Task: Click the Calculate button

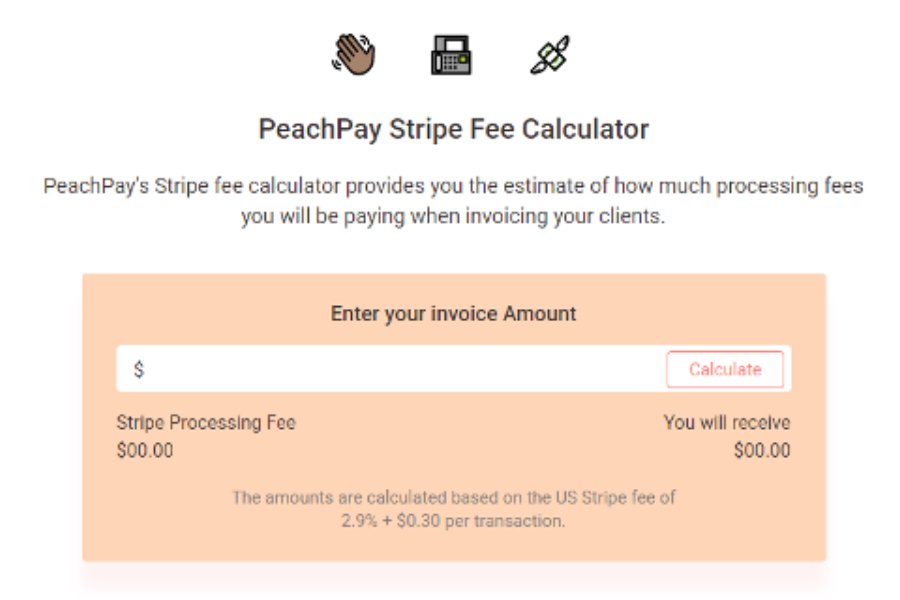Action: (x=725, y=369)
